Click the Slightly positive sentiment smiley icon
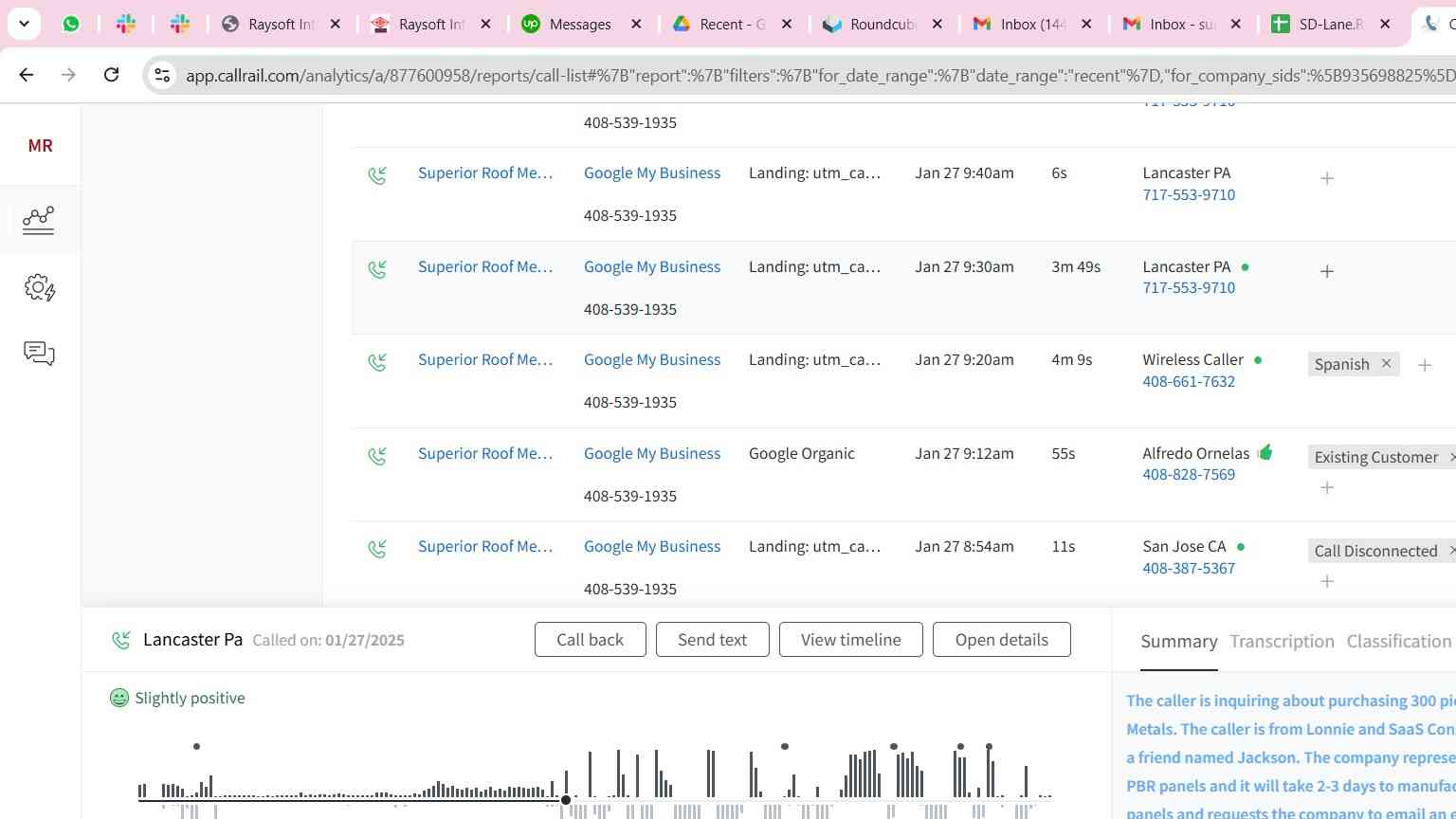 119,699
